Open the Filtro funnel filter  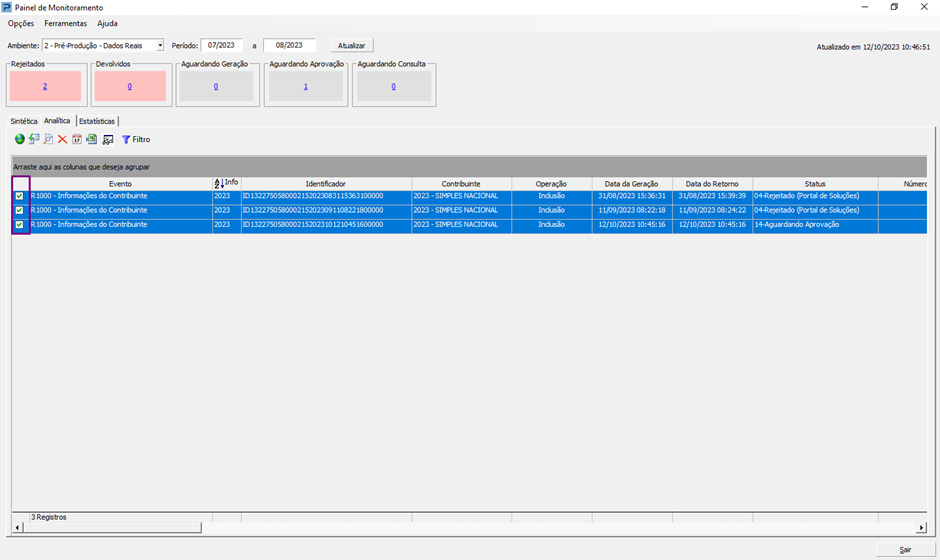pos(135,139)
